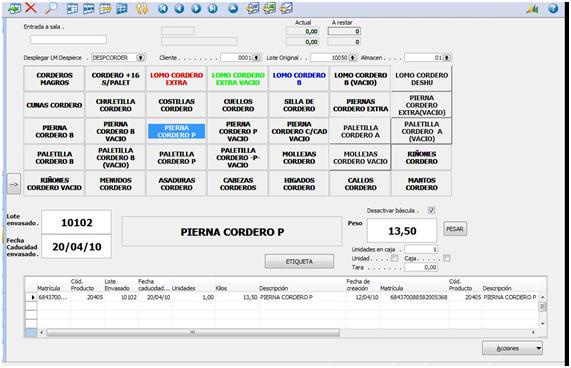The image size is (571, 368).
Task: Select the PALETILLA CORDERO A button
Action: coord(361,131)
